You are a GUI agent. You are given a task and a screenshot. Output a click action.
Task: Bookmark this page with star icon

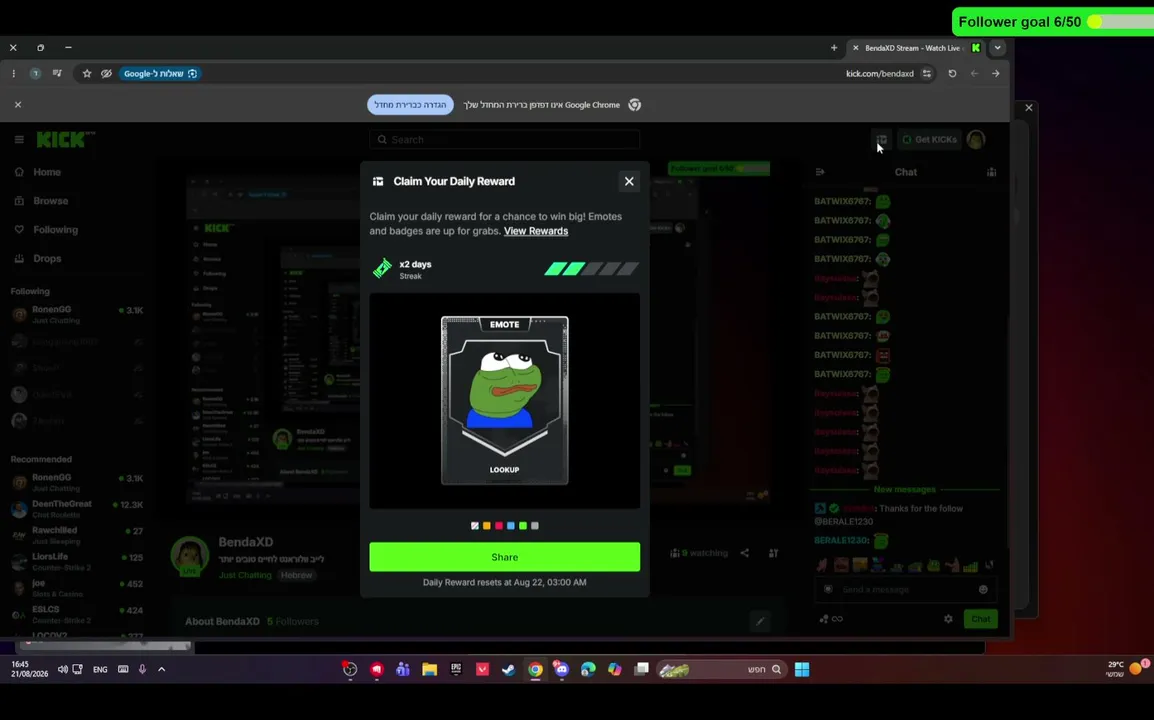pyautogui.click(x=87, y=74)
